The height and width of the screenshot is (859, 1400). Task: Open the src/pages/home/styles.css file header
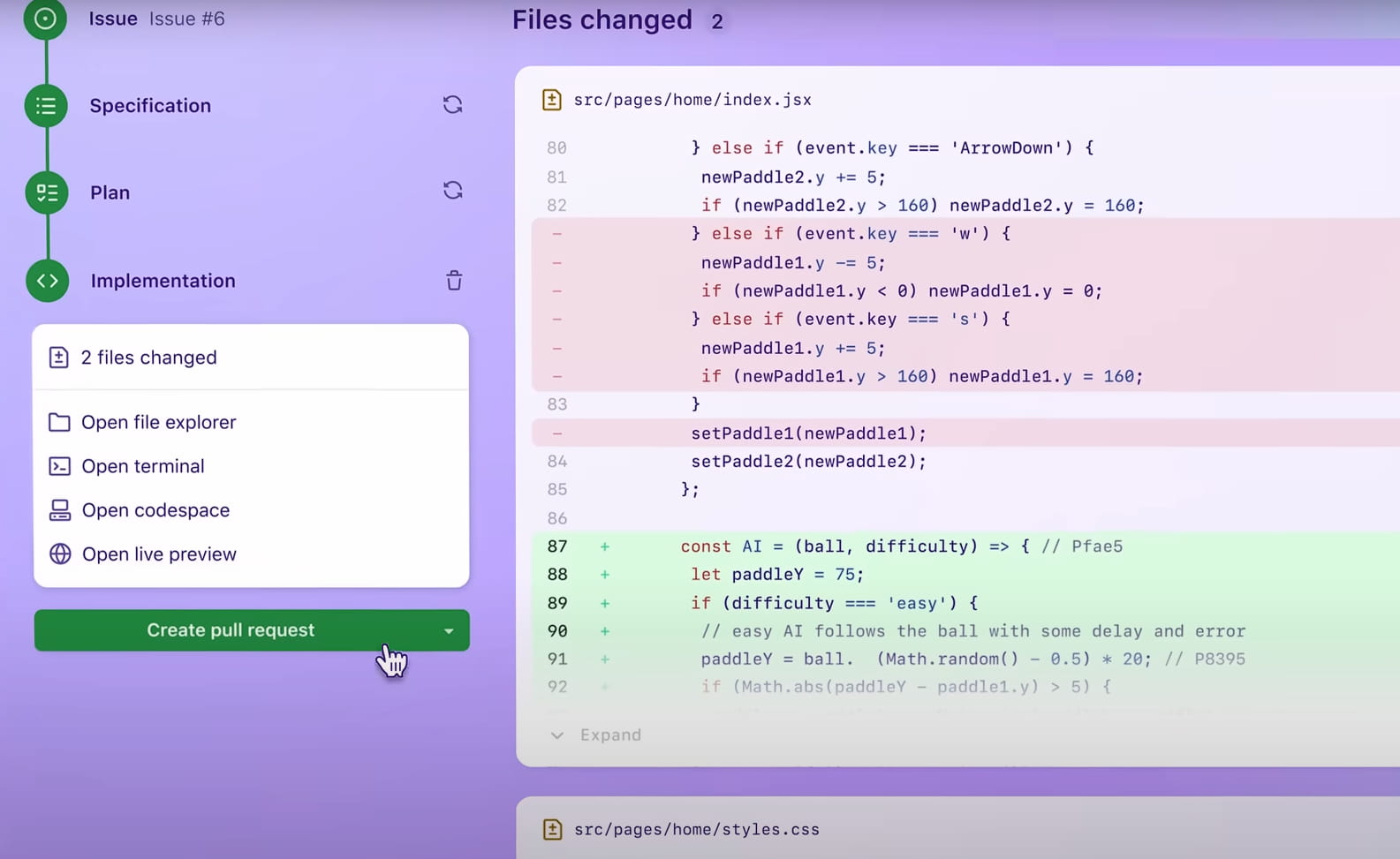coord(696,829)
